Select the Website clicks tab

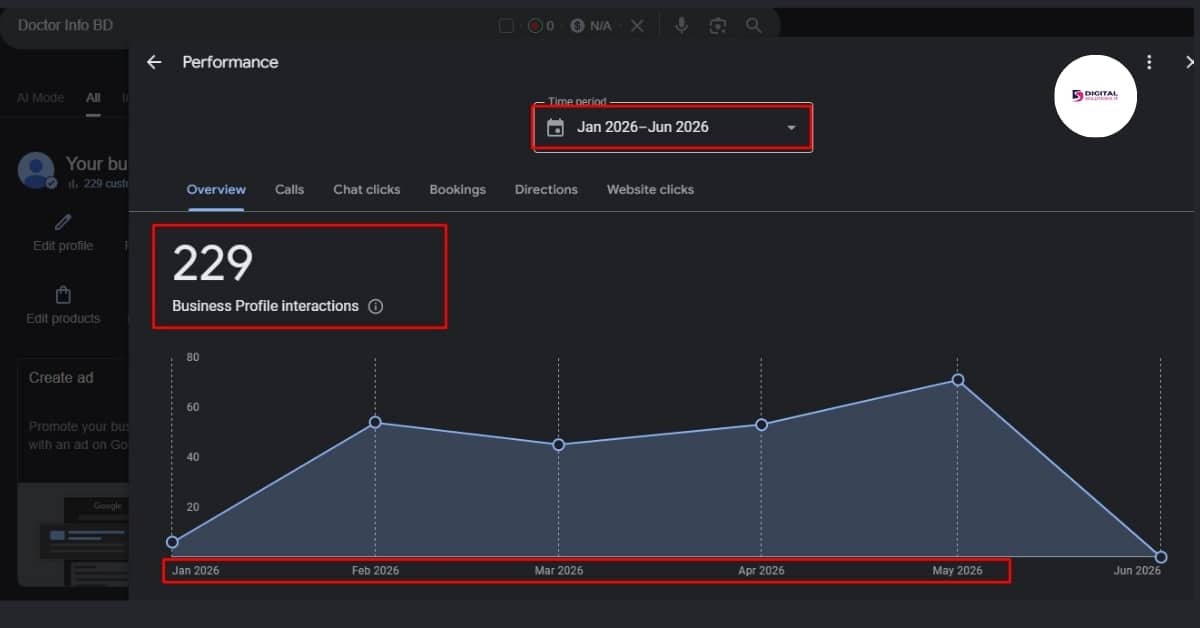click(650, 189)
